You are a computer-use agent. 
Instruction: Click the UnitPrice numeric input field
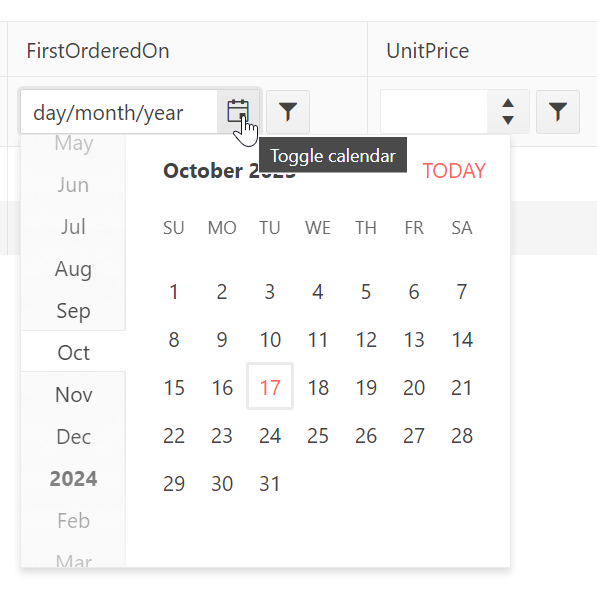tap(434, 112)
